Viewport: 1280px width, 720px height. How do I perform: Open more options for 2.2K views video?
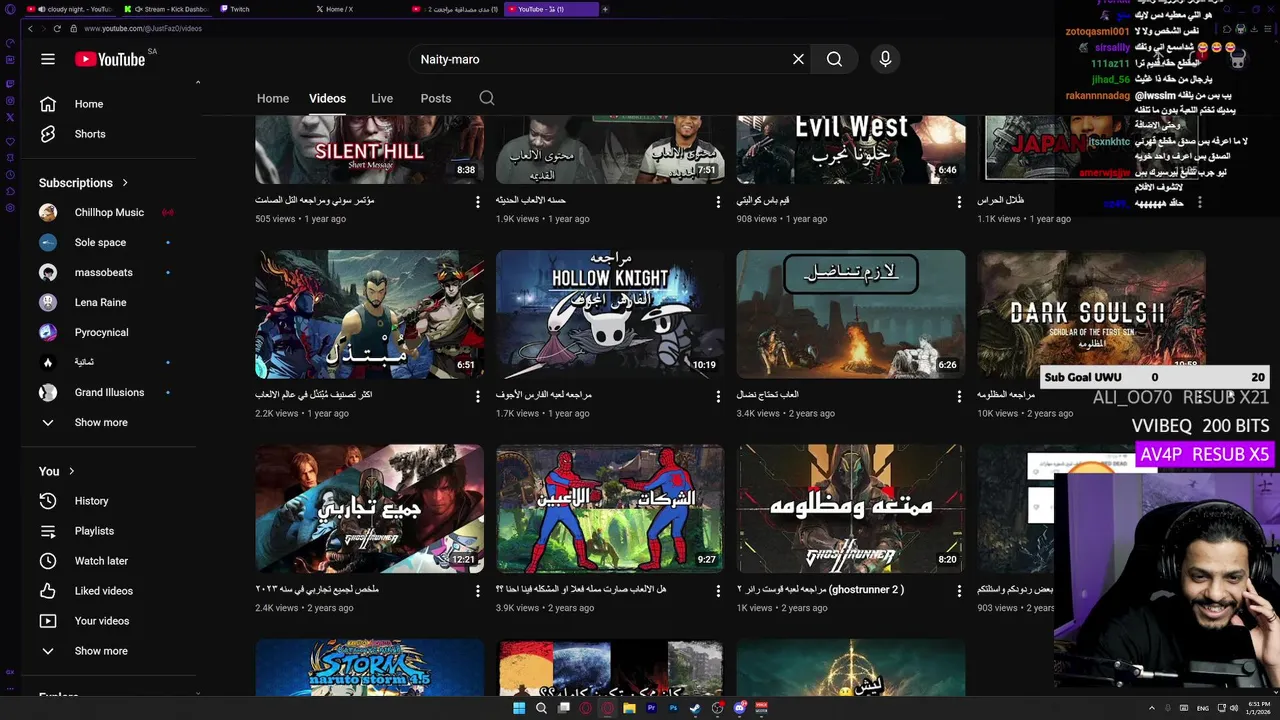pos(477,396)
